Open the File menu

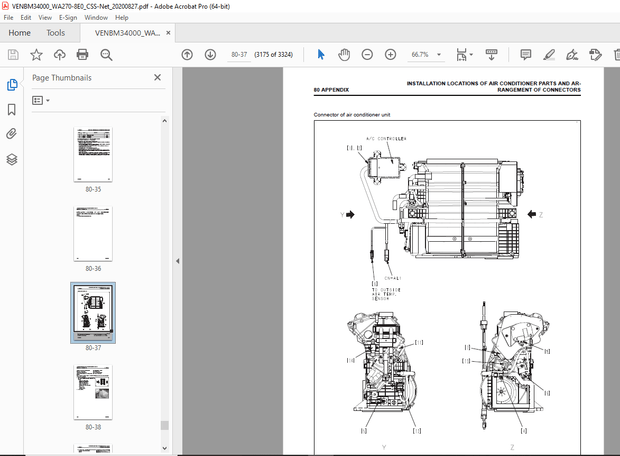(8, 17)
